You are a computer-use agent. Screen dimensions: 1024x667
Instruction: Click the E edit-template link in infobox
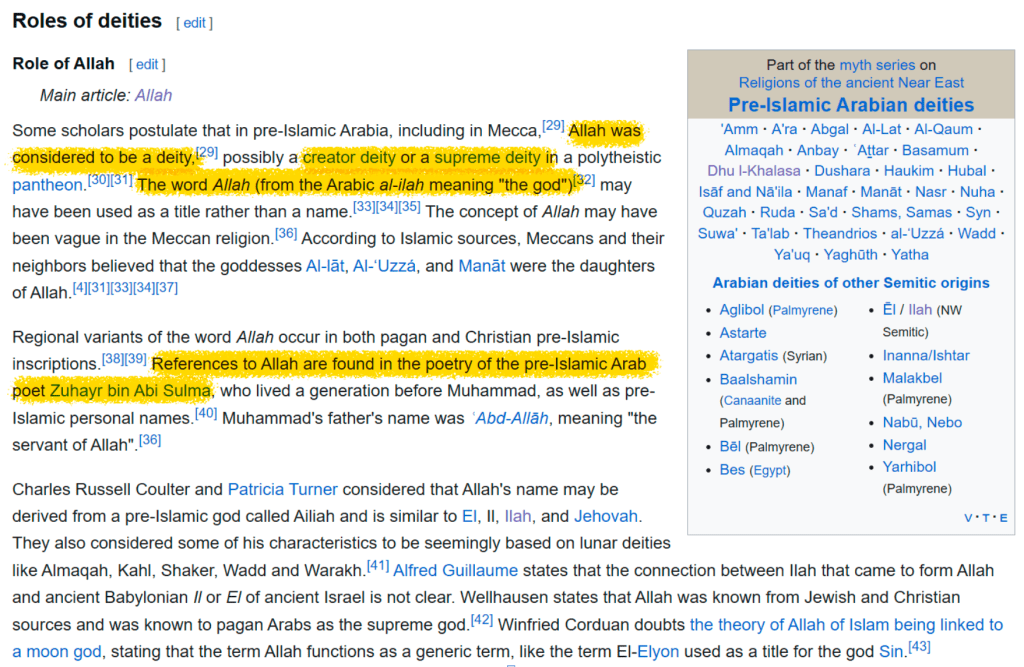click(1003, 518)
